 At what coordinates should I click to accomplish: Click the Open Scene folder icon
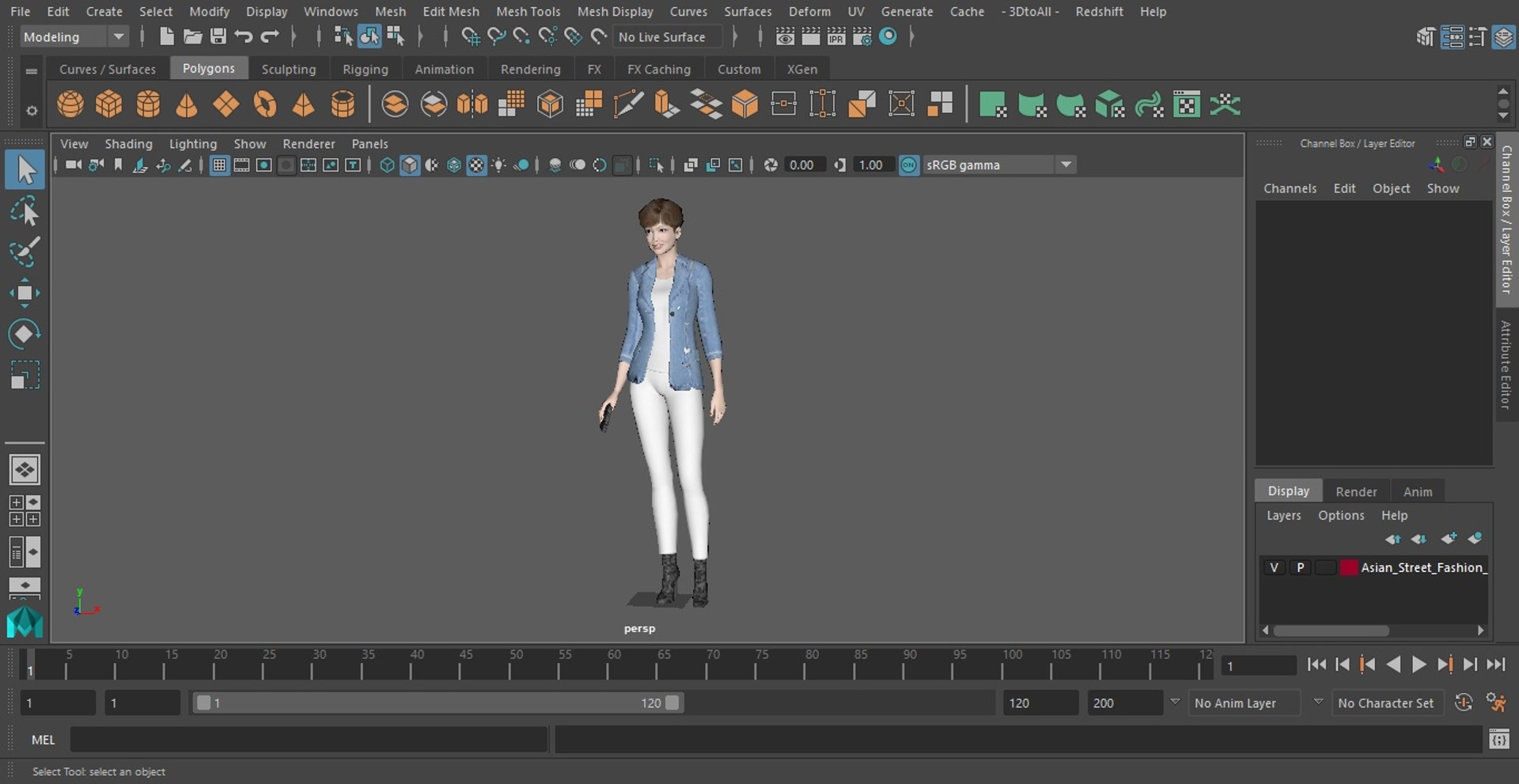(192, 36)
